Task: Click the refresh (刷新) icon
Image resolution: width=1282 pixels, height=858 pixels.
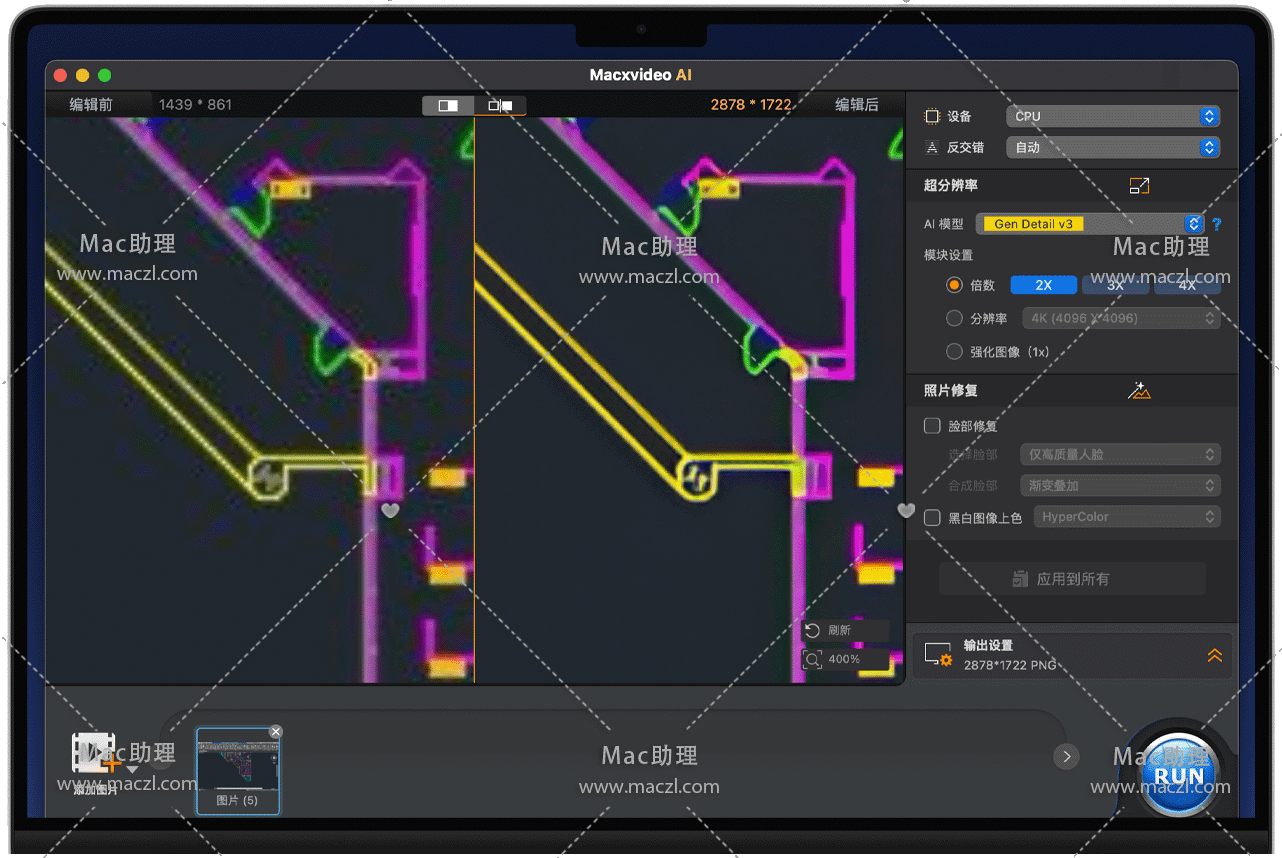Action: pos(812,631)
